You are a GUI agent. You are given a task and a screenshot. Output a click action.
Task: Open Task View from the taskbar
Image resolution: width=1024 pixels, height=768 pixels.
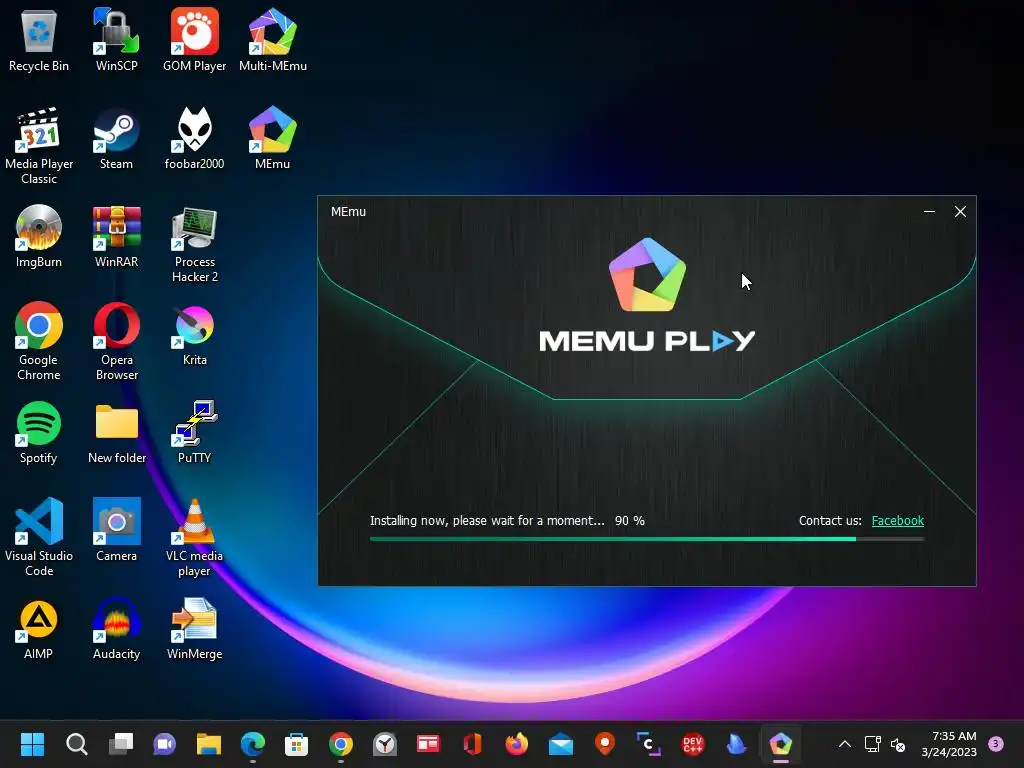(121, 744)
